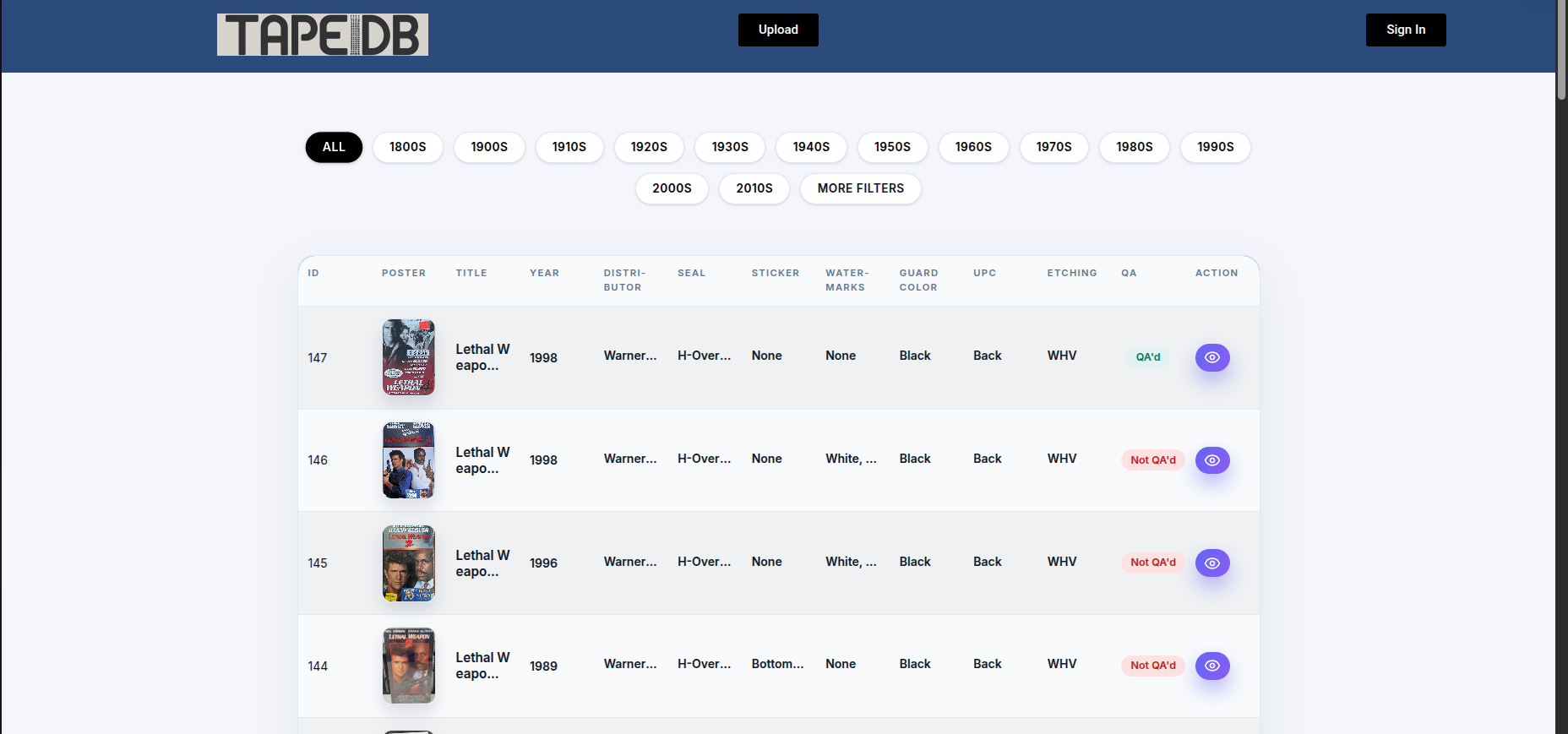This screenshot has width=1568, height=734.
Task: Open the Lethal Weapon poster for entry 147
Action: [x=408, y=357]
